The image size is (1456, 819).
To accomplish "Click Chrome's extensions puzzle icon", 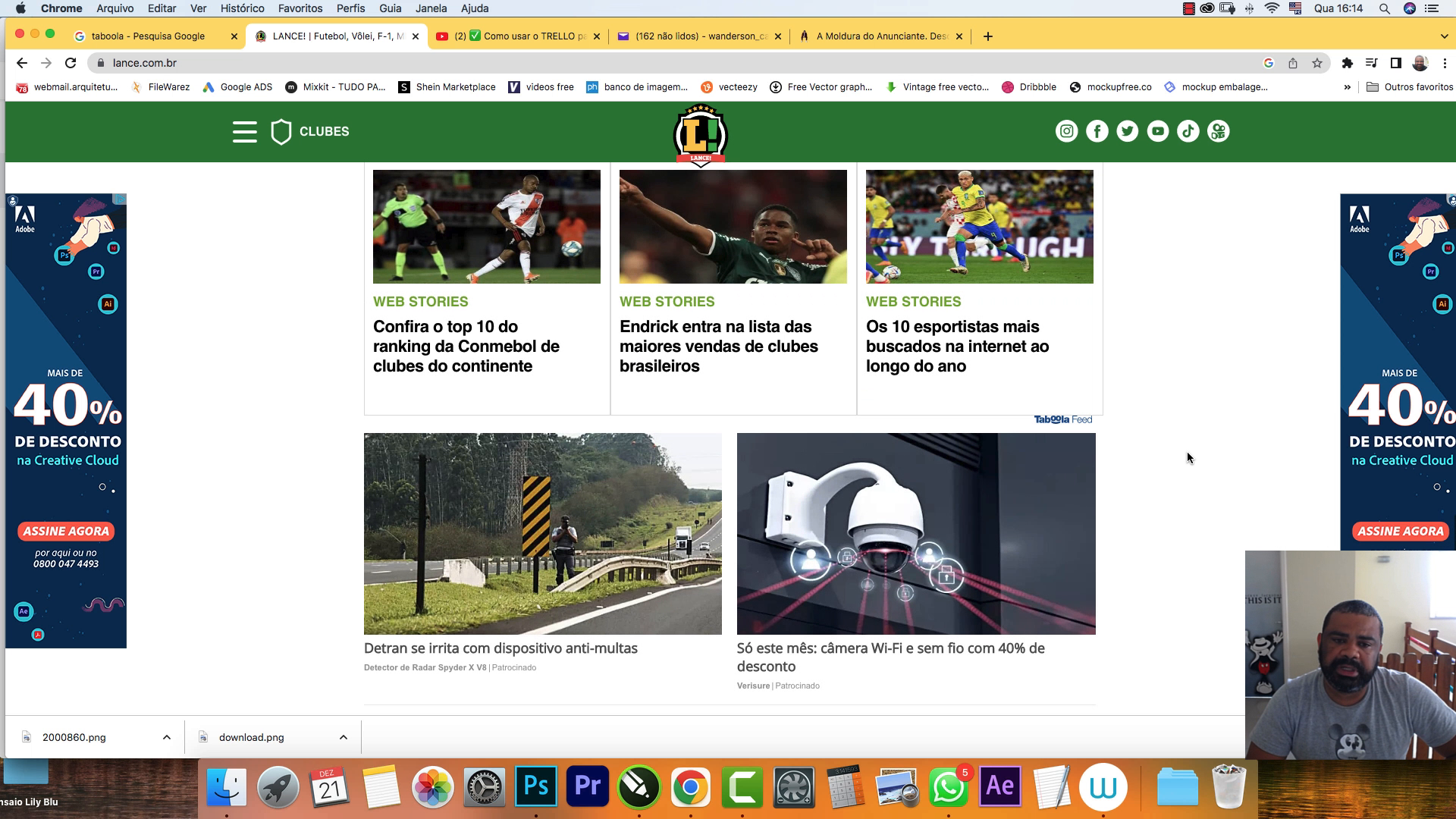I will click(x=1348, y=63).
